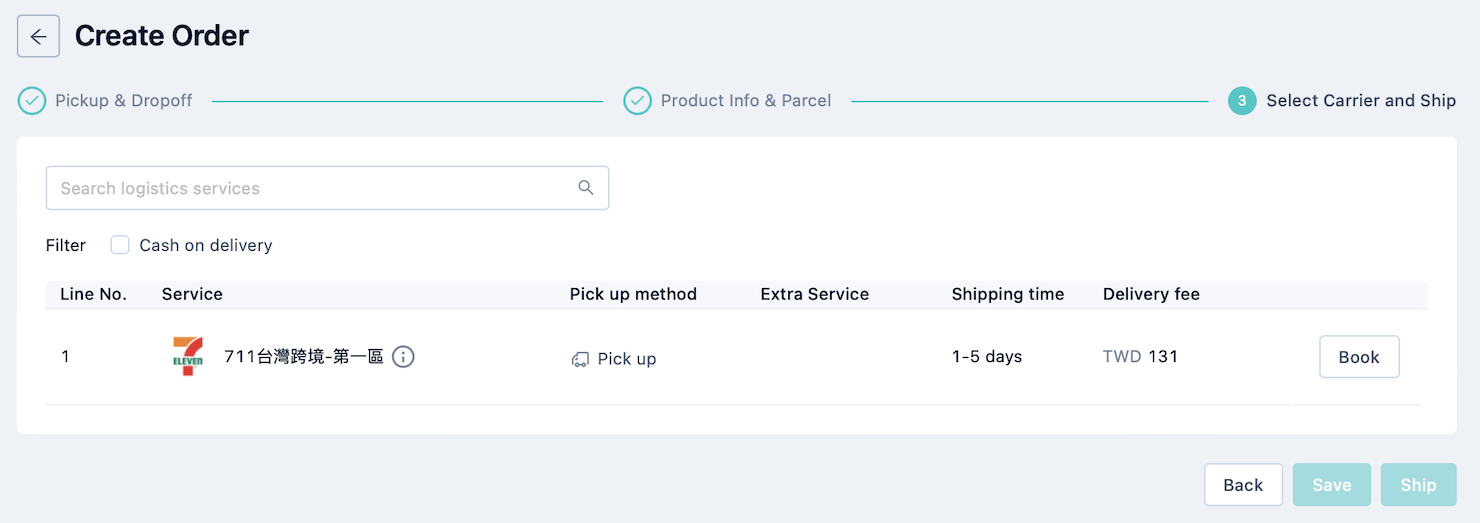Click the Shipping time column header
Viewport: 1480px width, 523px height.
[1008, 294]
